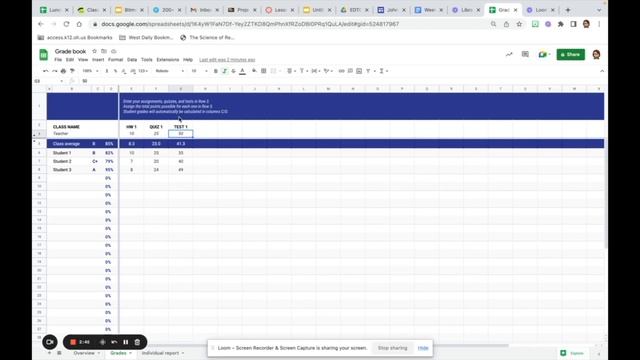Image resolution: width=640 pixels, height=360 pixels.
Task: Switch to the Individual report sheet tab
Action: pos(162,353)
